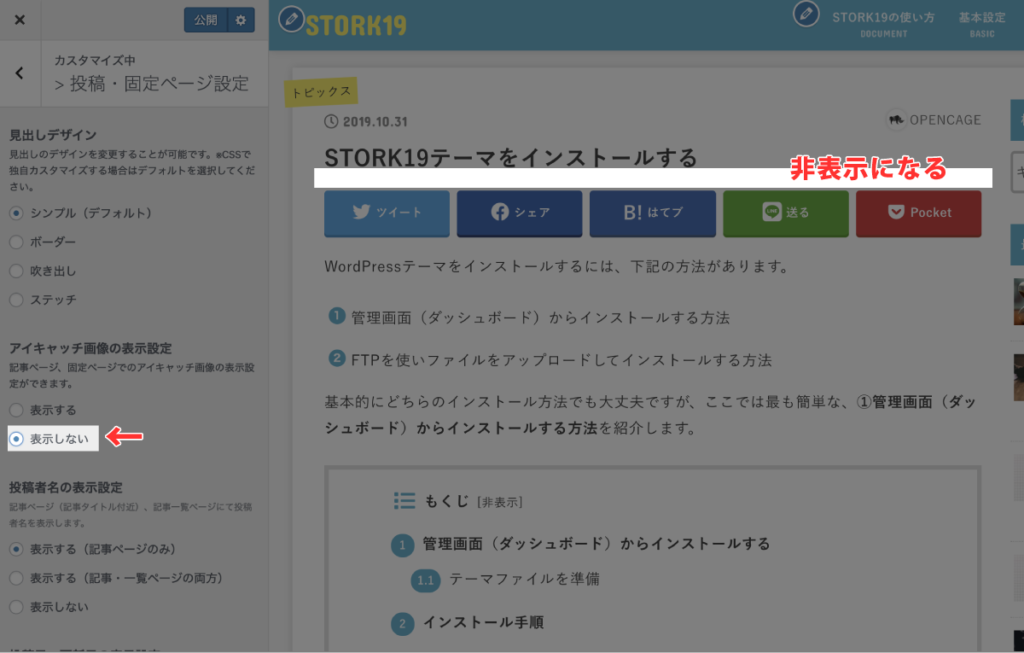Click the Facebook logo icon

pyautogui.click(x=500, y=212)
